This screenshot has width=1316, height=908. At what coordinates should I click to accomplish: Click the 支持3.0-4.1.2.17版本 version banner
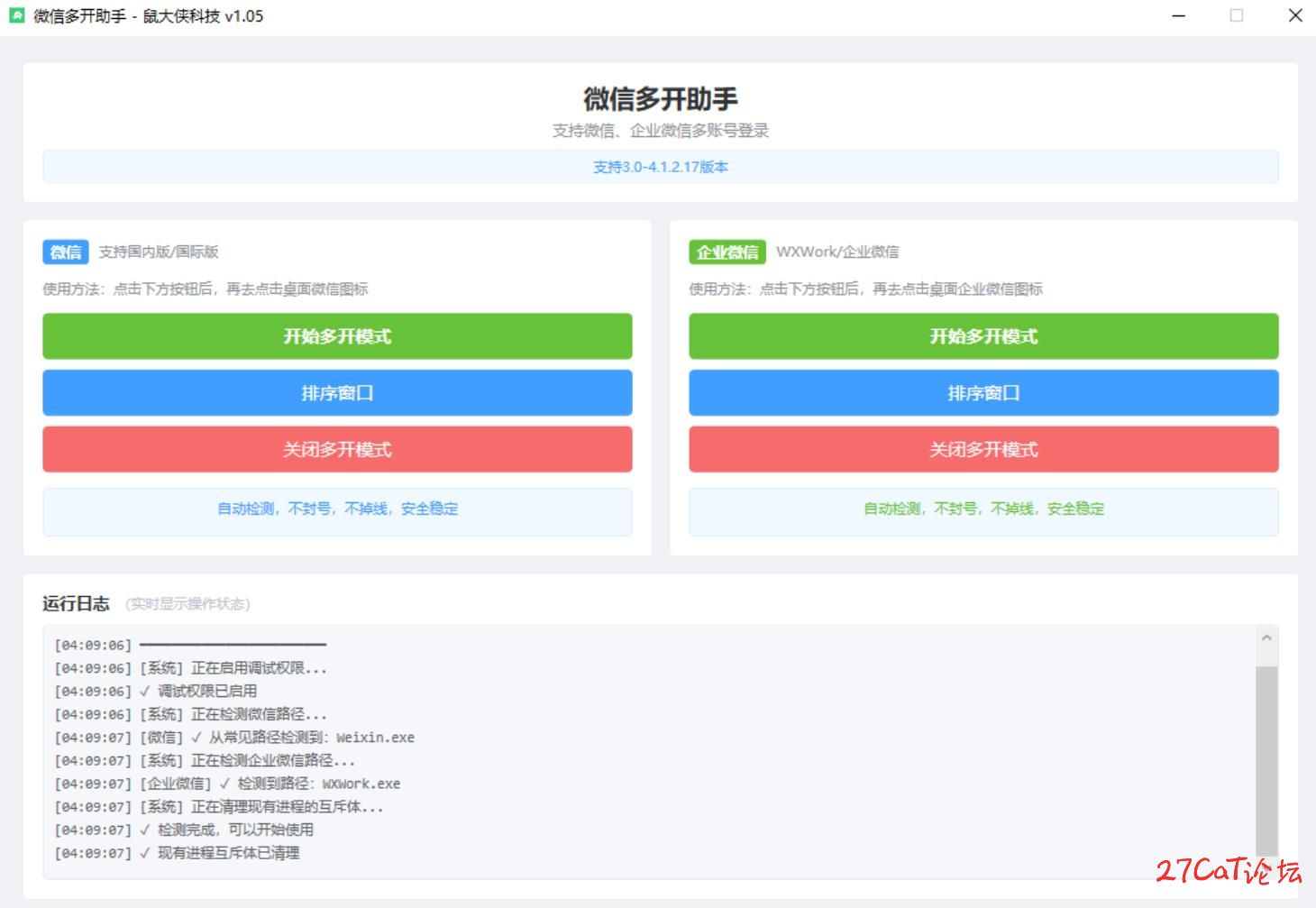(660, 167)
